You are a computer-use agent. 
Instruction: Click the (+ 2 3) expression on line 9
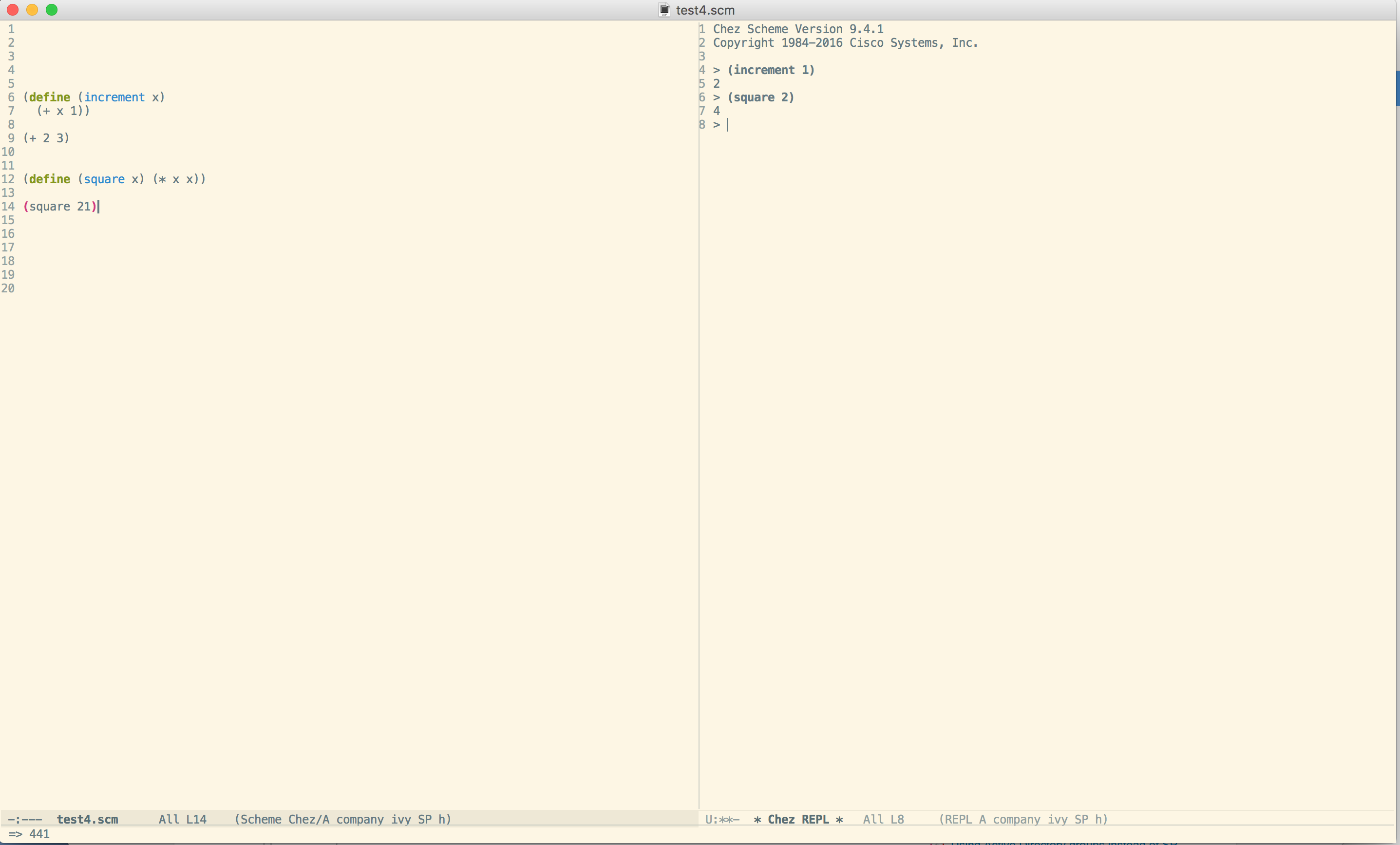[x=46, y=138]
